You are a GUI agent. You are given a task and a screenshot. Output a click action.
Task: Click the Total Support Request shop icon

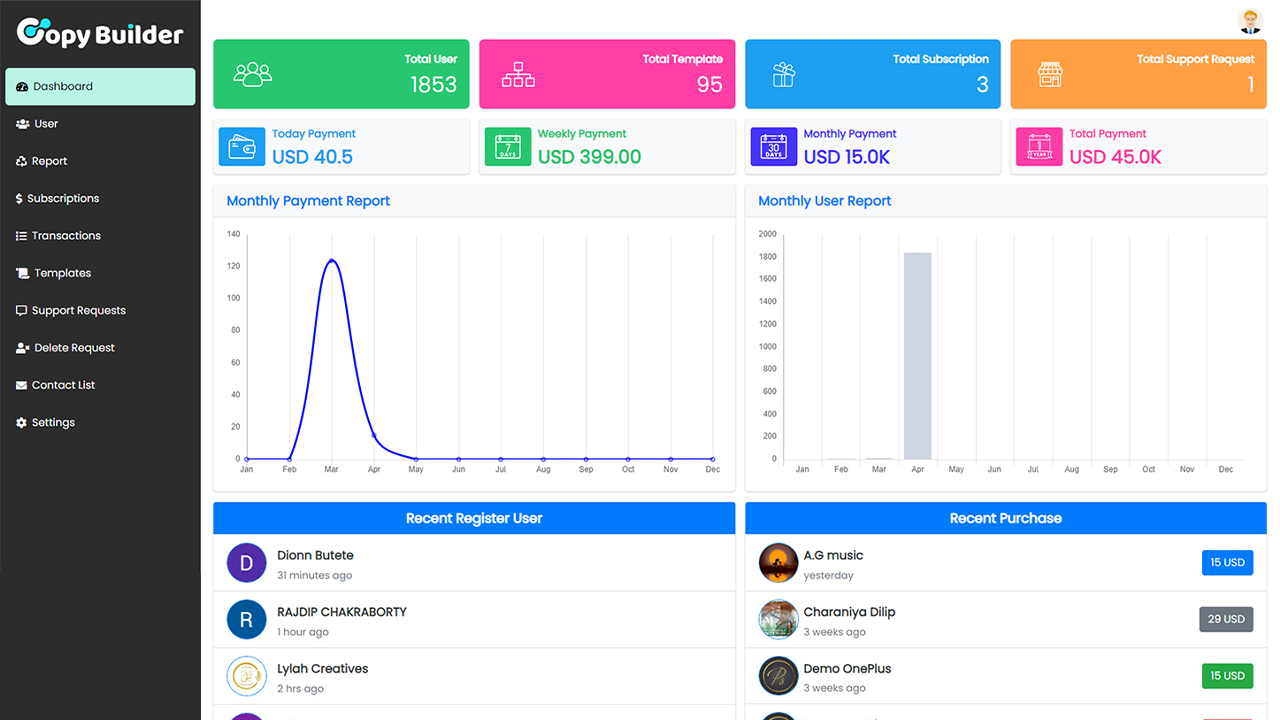1049,74
